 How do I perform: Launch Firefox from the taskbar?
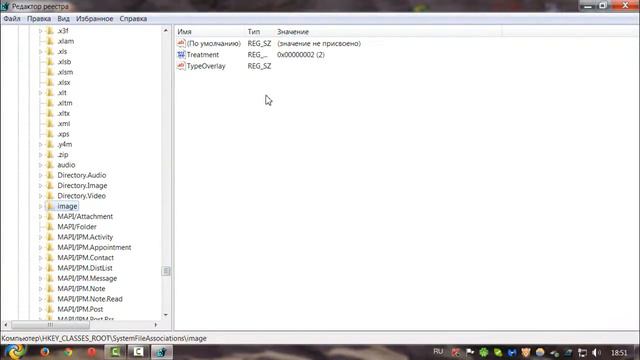click(44, 352)
